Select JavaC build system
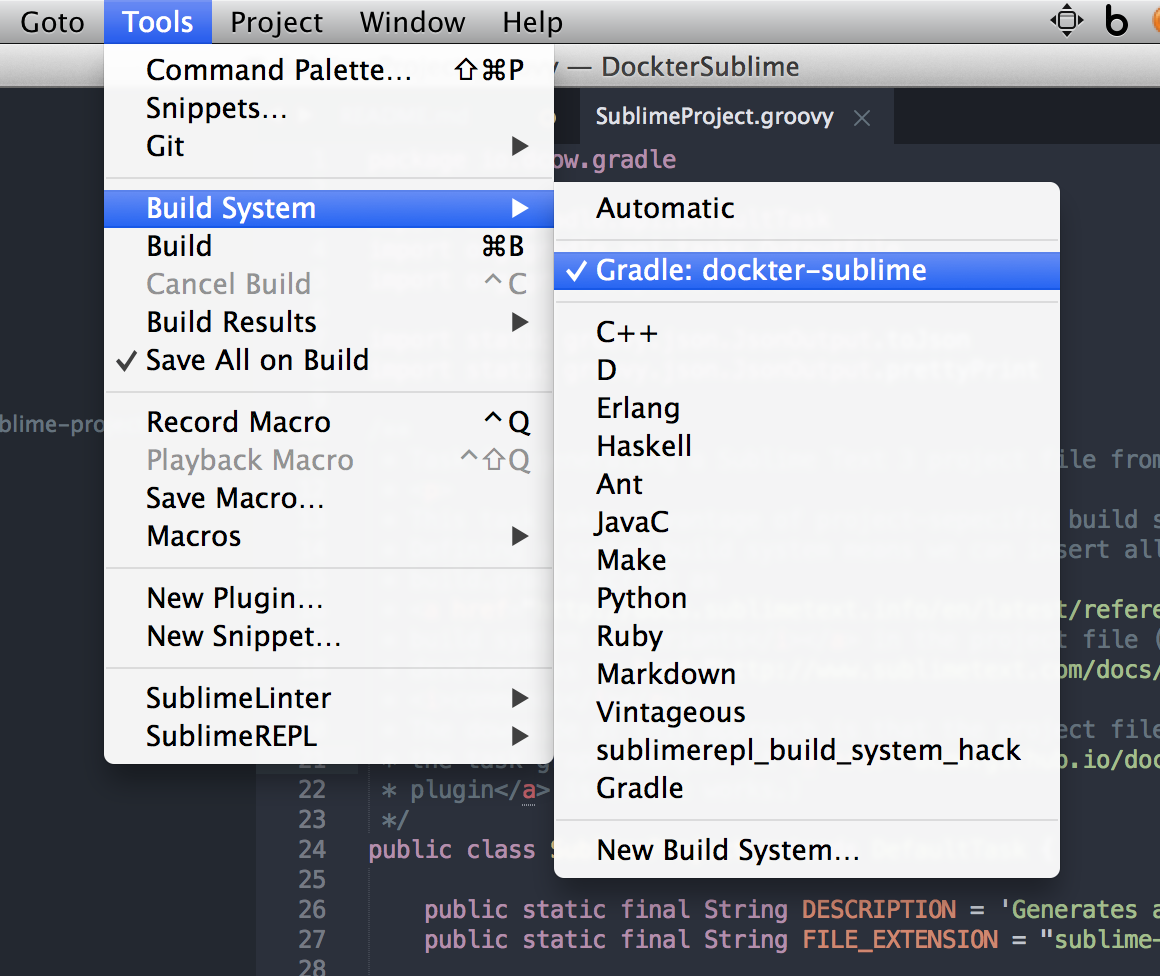 (806, 522)
